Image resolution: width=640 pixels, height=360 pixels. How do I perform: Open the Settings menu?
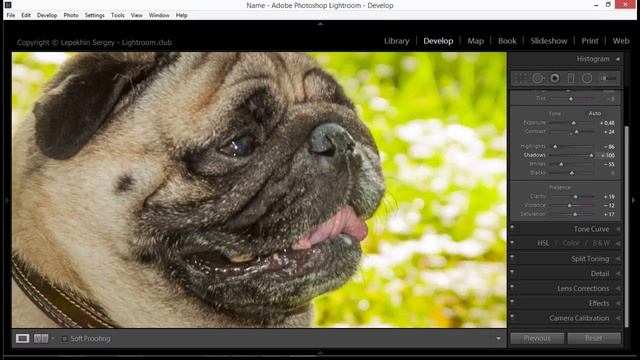(95, 15)
